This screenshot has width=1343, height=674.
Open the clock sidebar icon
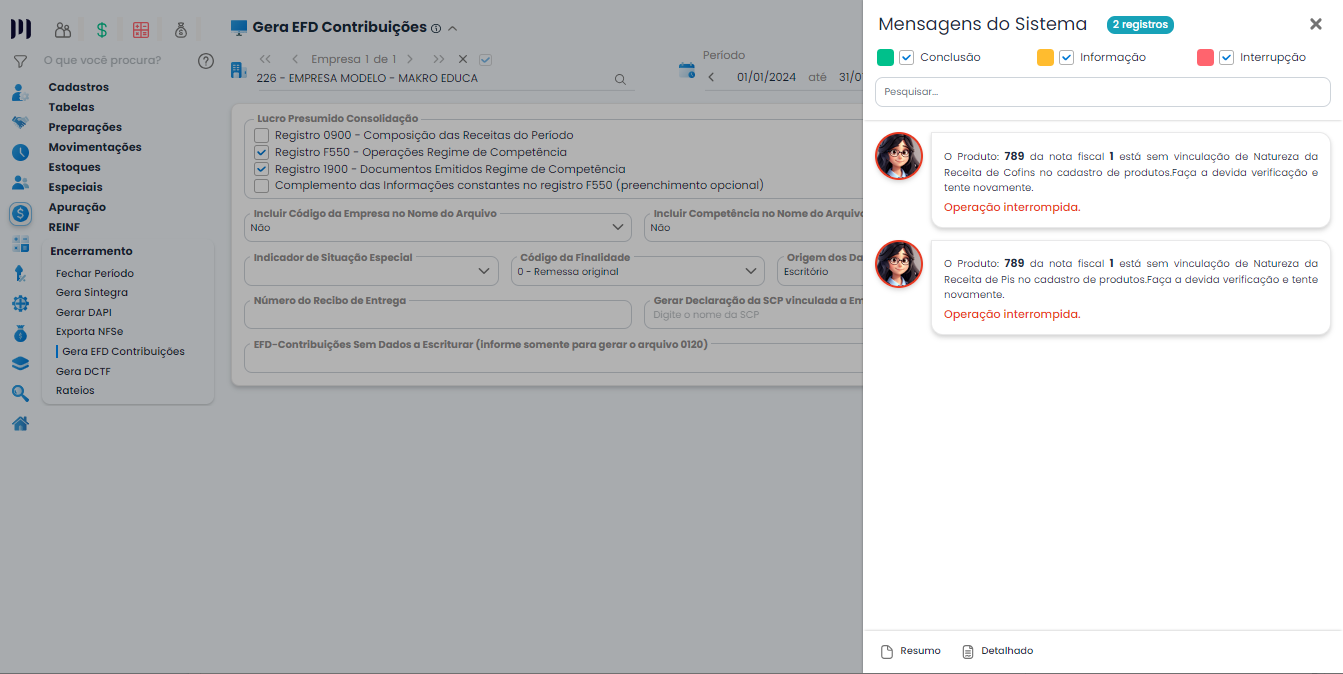pyautogui.click(x=20, y=153)
